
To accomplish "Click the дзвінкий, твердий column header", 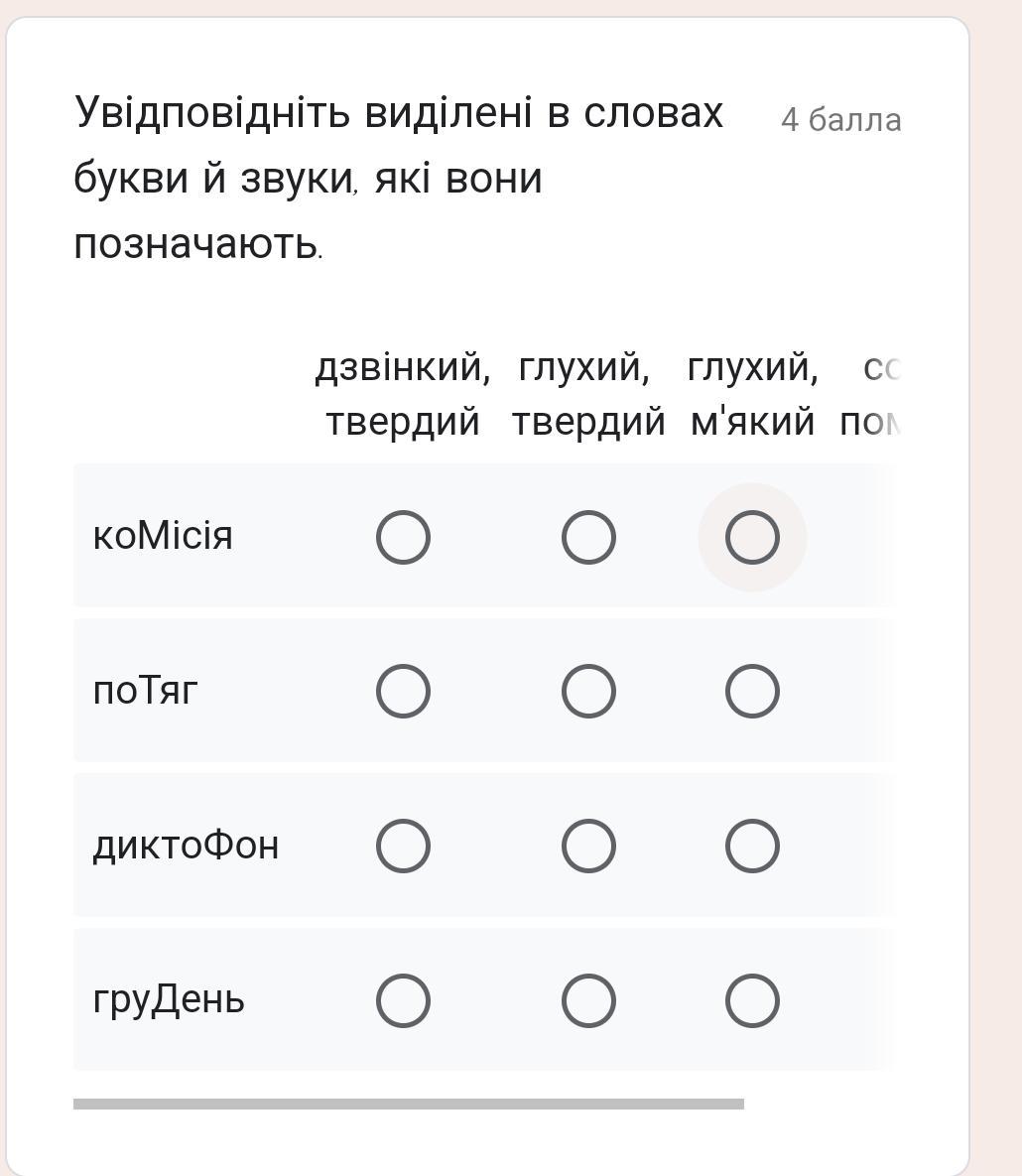I will coord(403,394).
